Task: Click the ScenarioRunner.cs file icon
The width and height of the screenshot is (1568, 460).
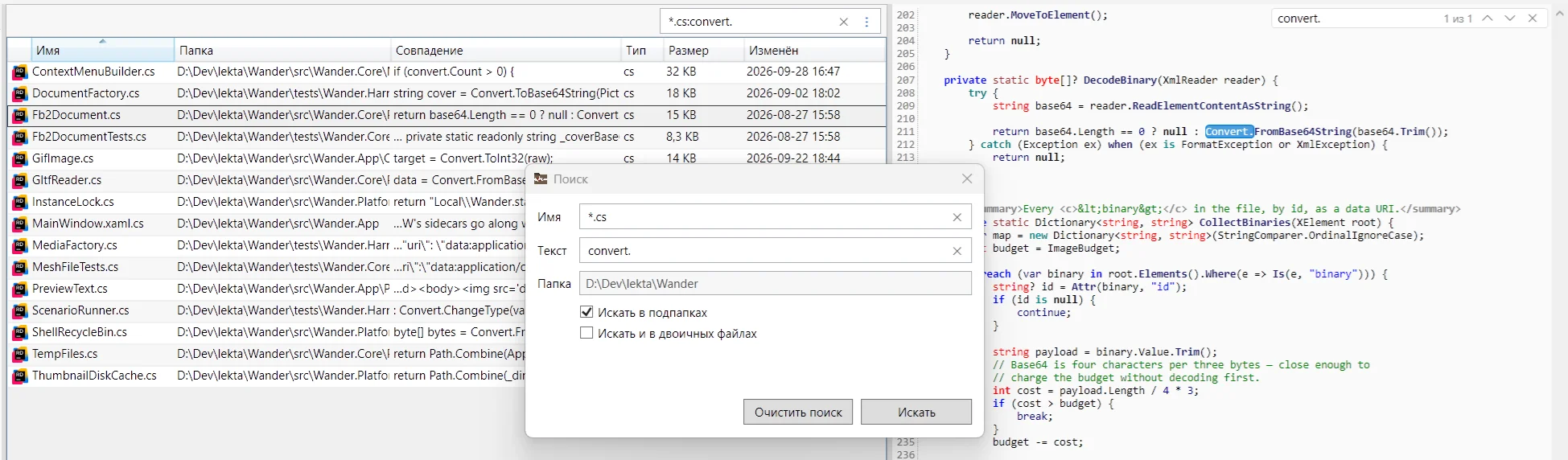Action: click(x=19, y=311)
